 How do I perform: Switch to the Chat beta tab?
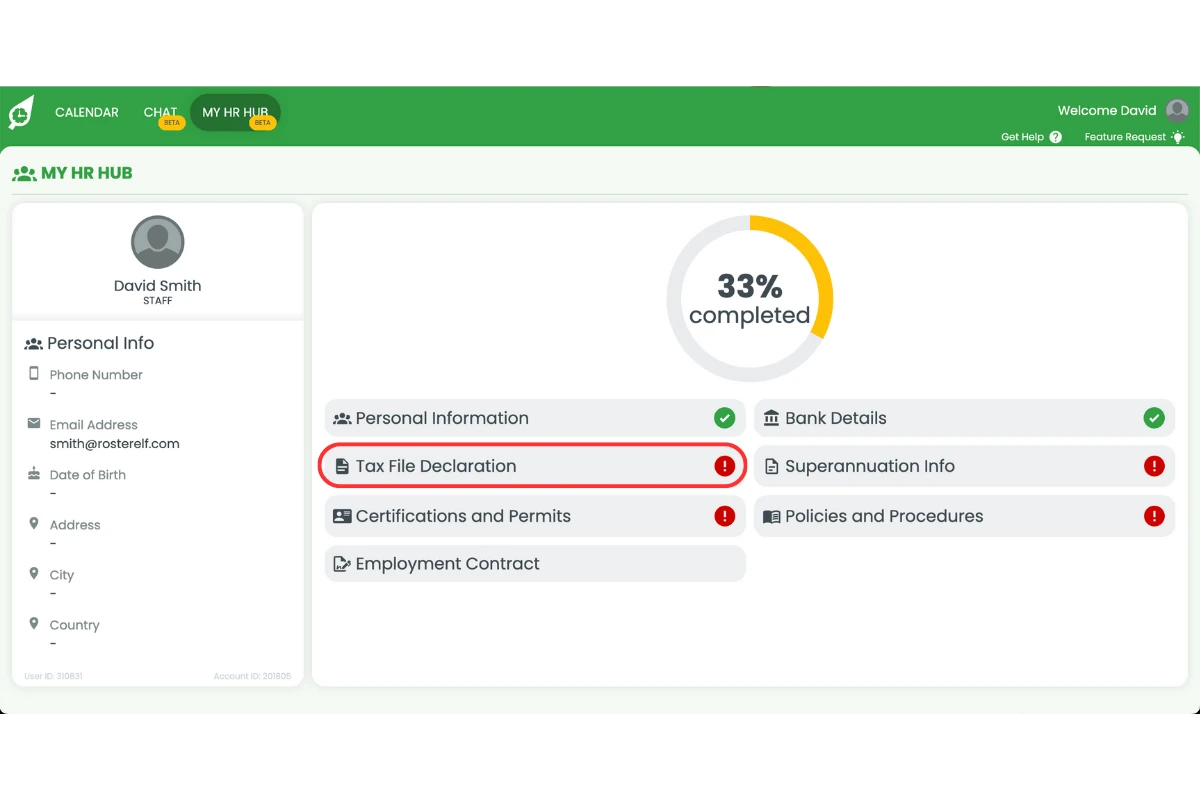click(162, 114)
